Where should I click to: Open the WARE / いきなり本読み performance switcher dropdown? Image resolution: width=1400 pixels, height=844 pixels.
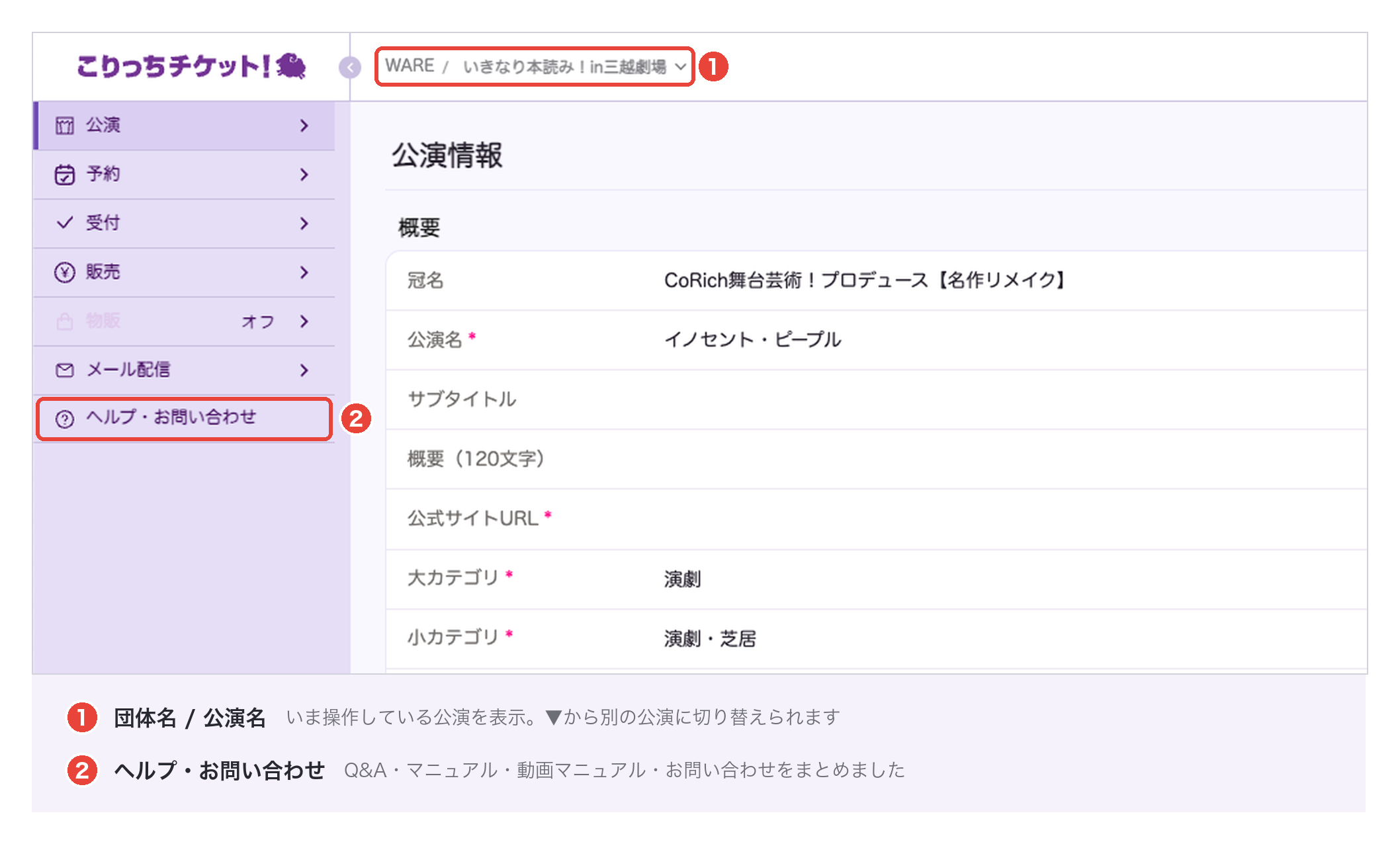click(x=535, y=66)
